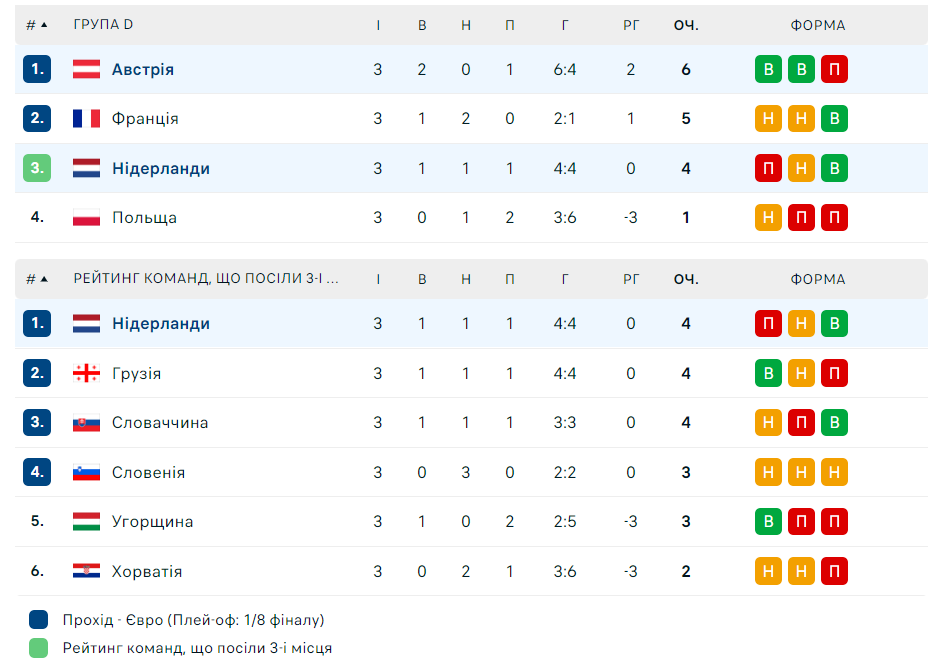Click Austria's red П form badge
The width and height of the screenshot is (941, 665).
[834, 69]
